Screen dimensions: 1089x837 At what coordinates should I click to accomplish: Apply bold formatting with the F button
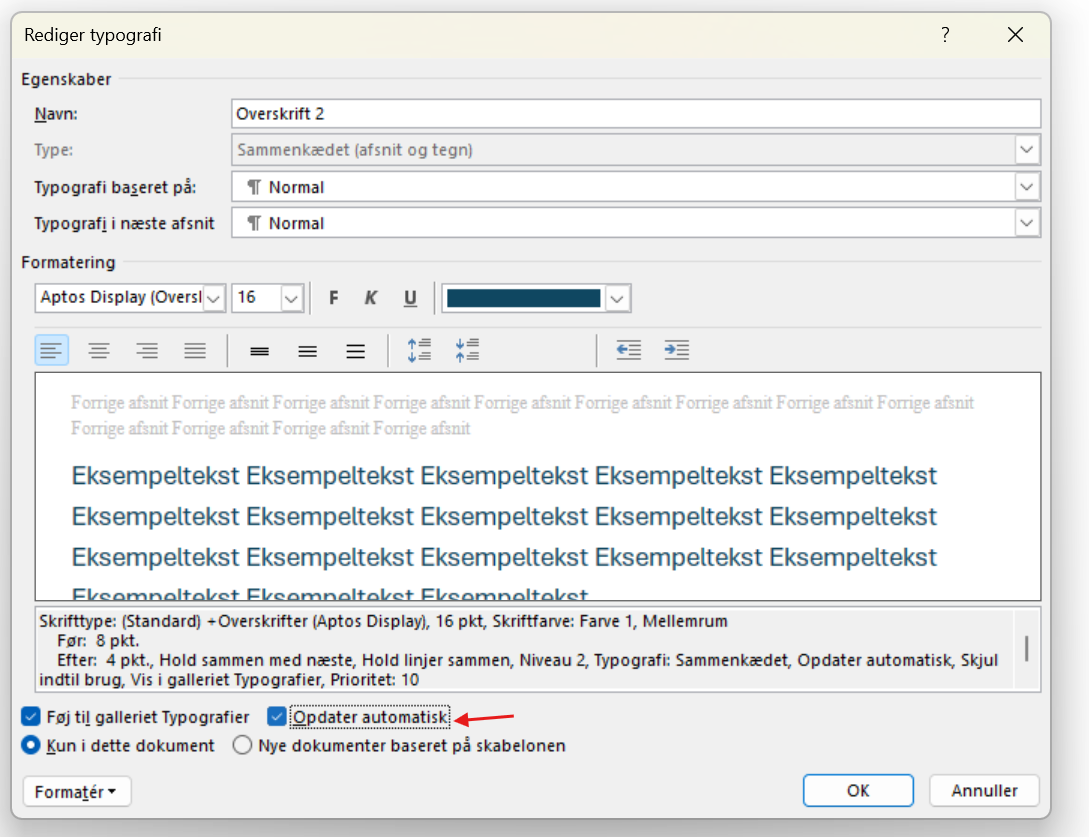(x=334, y=298)
